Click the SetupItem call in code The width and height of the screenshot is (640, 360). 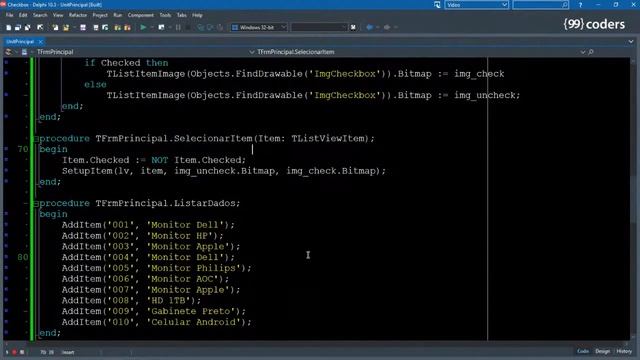click(87, 171)
